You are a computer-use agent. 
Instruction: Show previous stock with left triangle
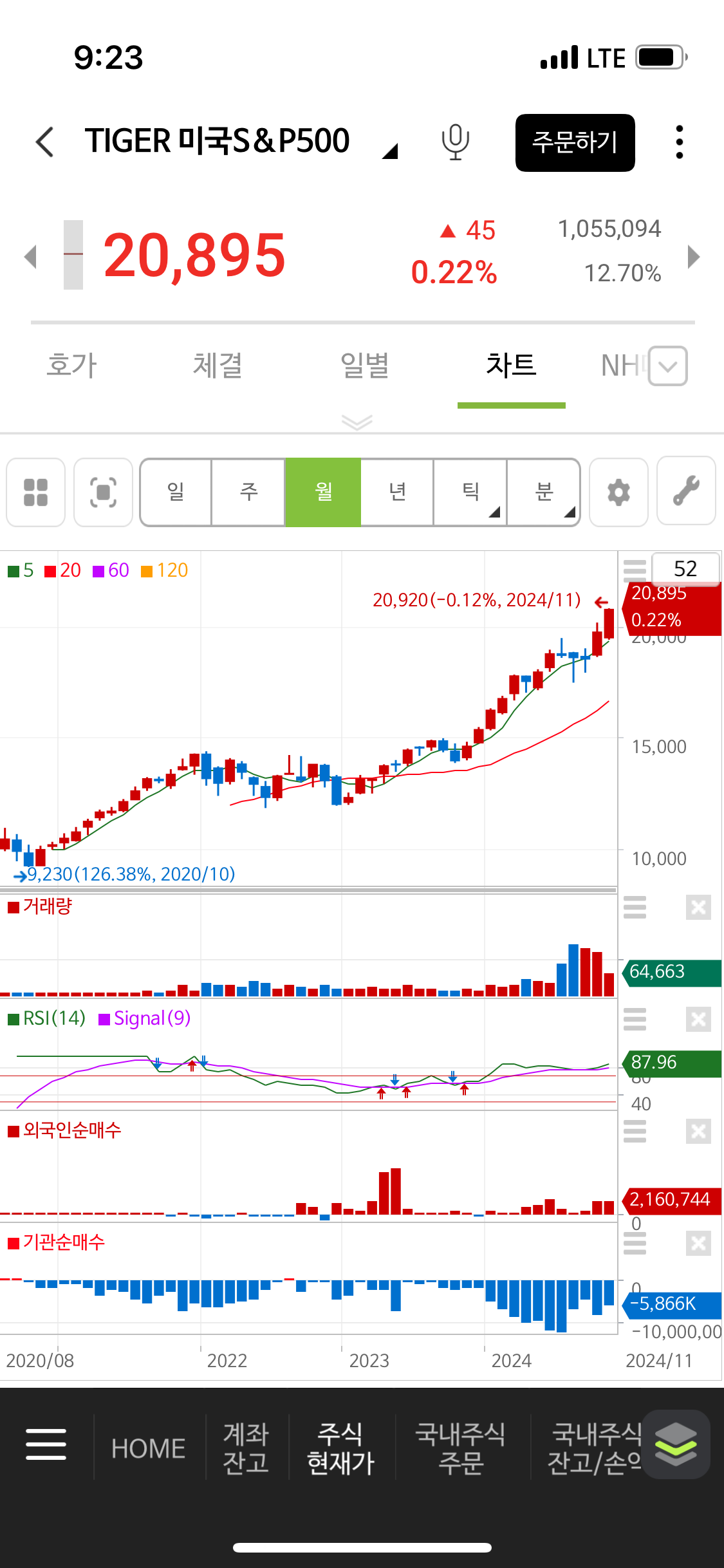[30, 256]
